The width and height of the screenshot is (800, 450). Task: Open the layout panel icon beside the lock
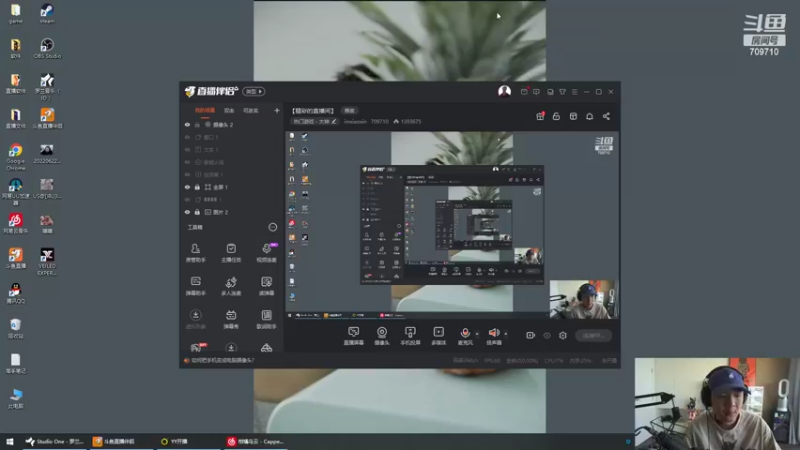[x=573, y=116]
